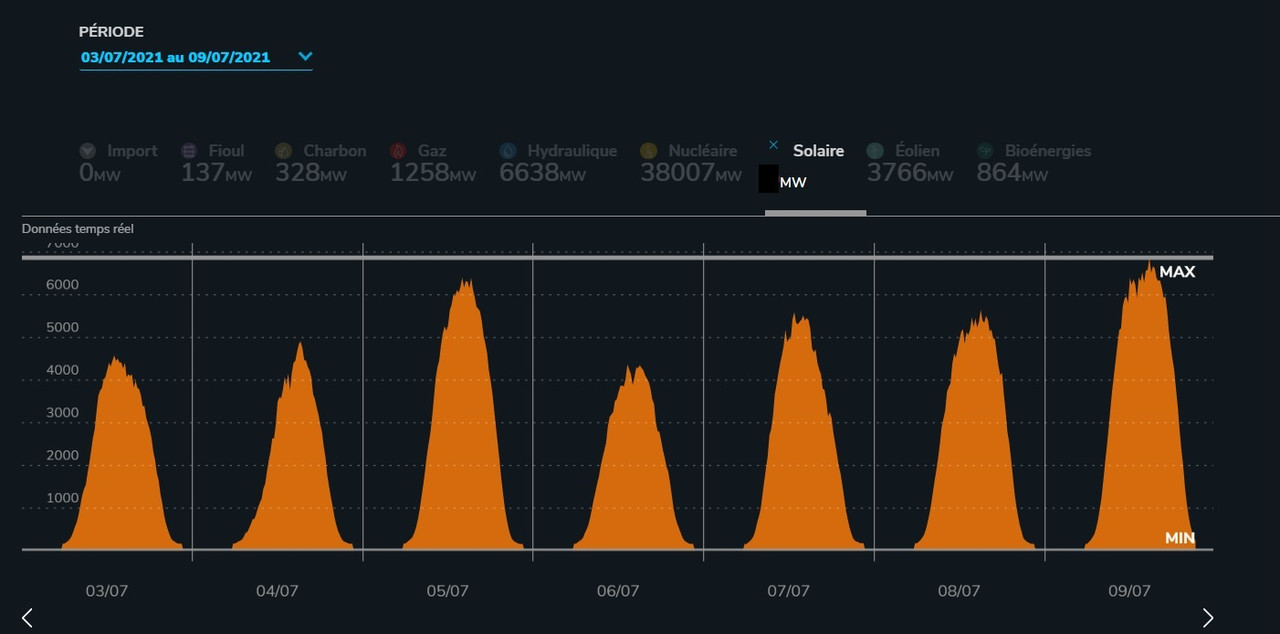Screen dimensions: 1280x634
Task: Click the 09/07 date axis label
Action: pyautogui.click(x=1129, y=591)
